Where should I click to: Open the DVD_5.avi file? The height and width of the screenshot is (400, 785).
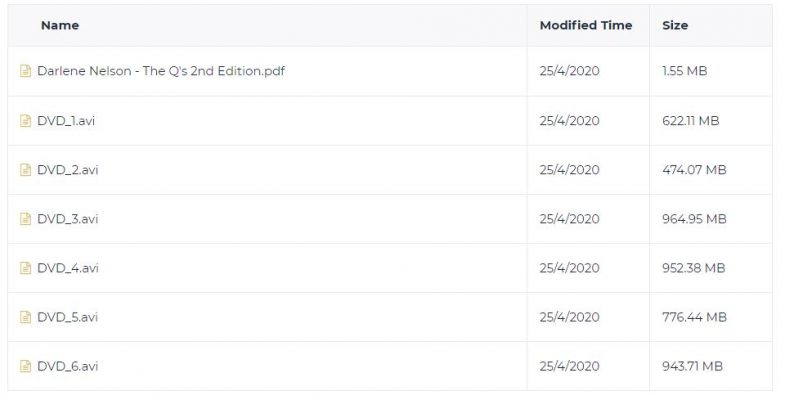pyautogui.click(x=68, y=317)
